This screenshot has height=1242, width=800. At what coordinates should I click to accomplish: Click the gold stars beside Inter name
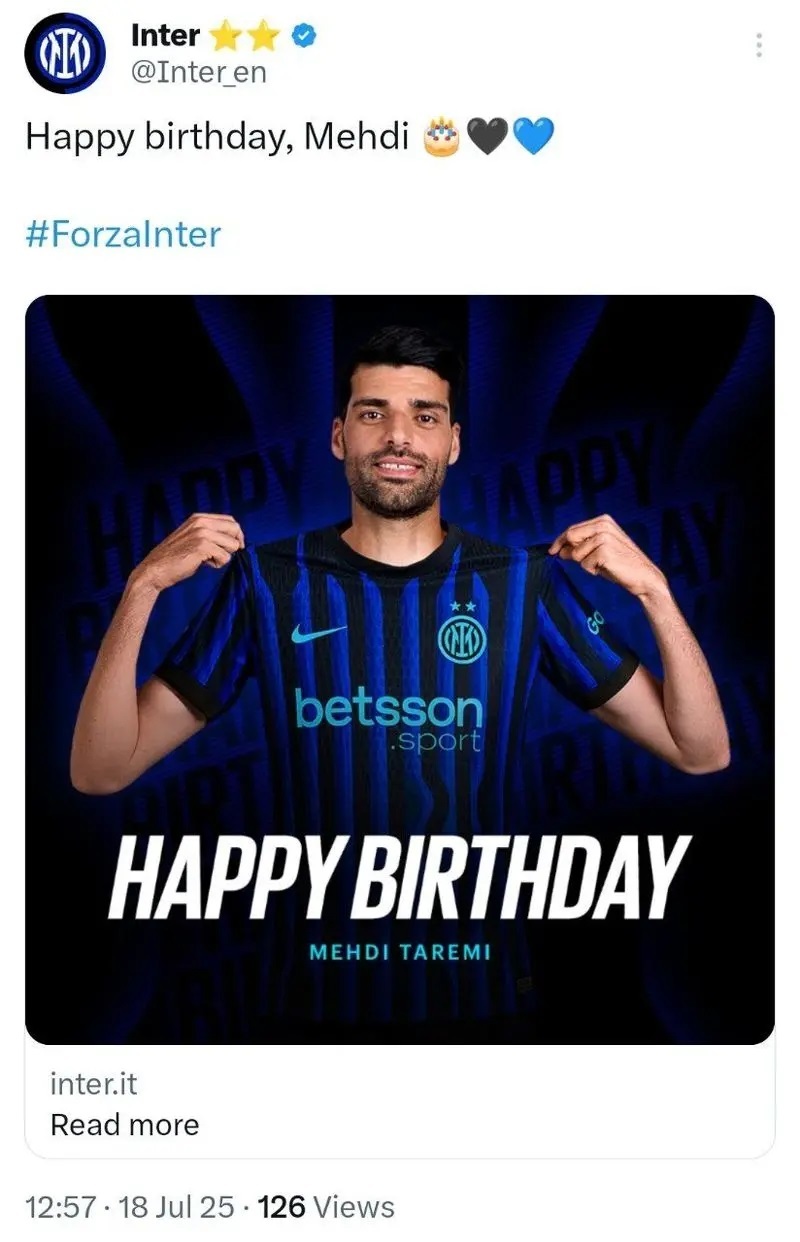(x=244, y=37)
